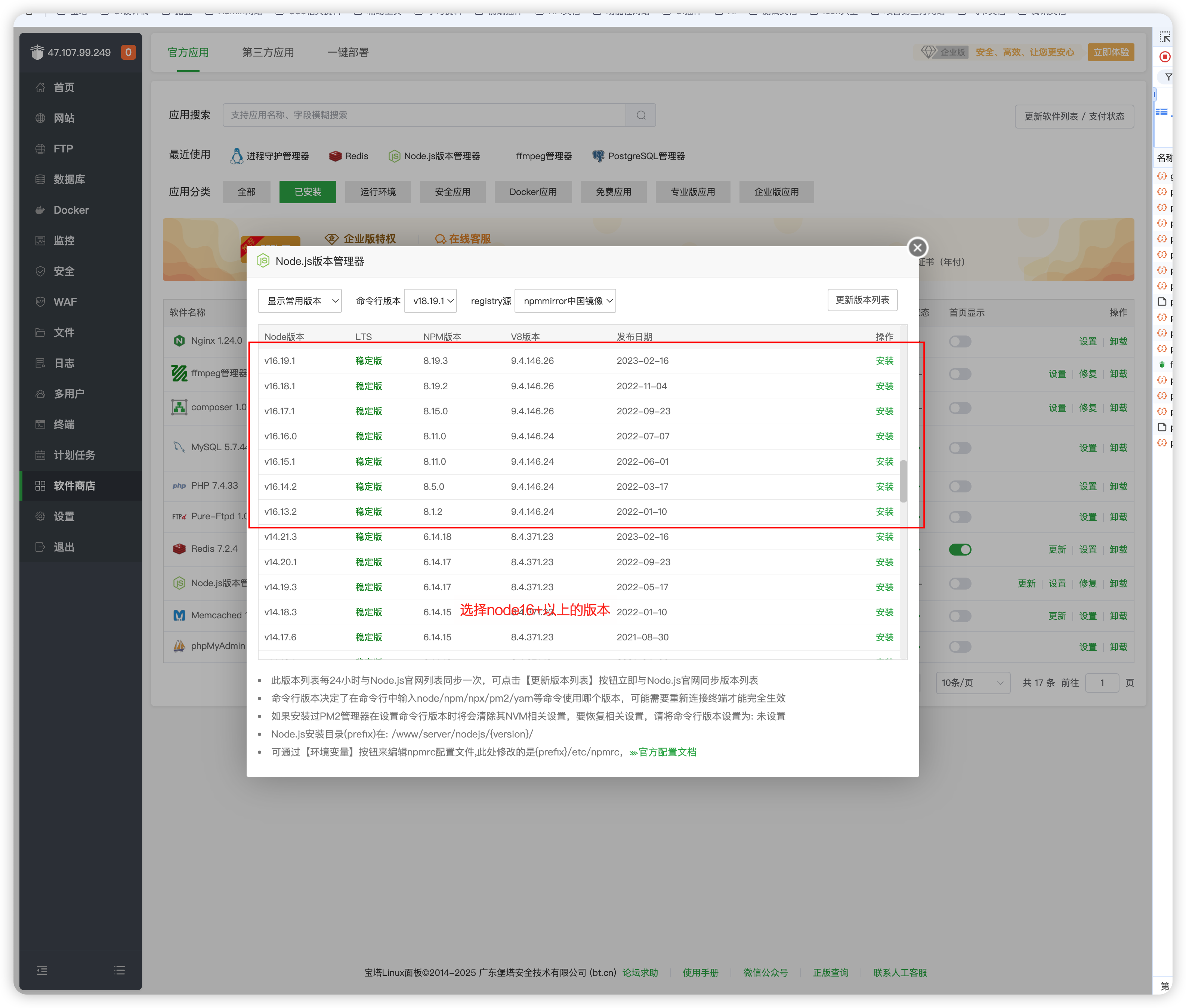
Task: Expand the 显示常用版本 dropdown
Action: point(300,301)
